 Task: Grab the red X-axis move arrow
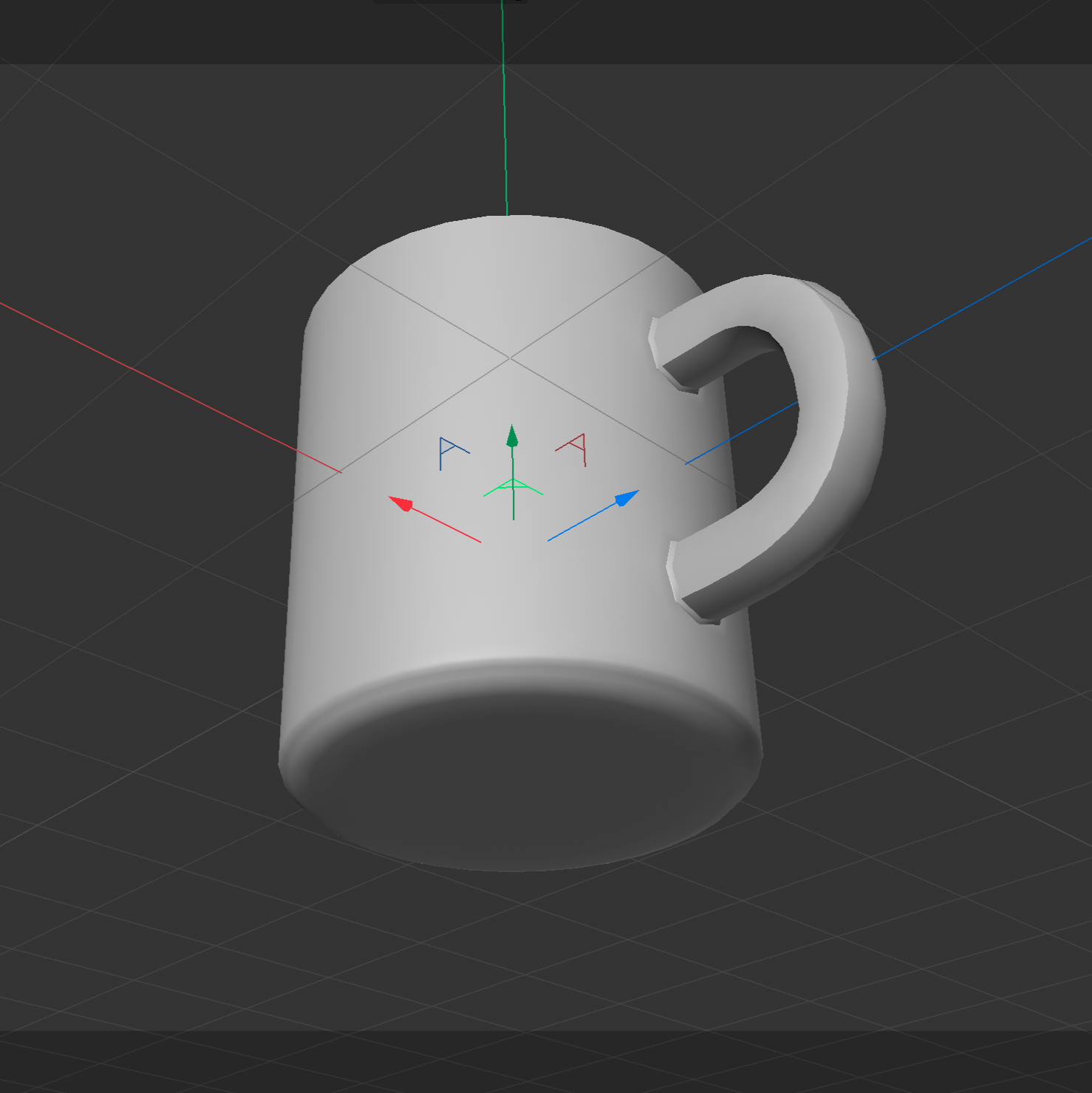401,504
